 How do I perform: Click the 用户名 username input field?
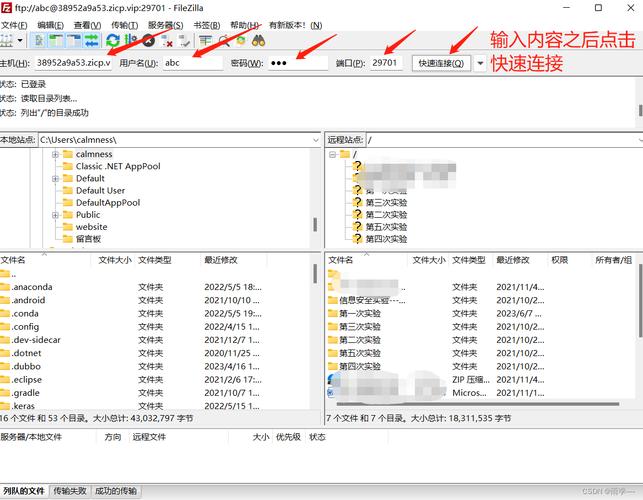(193, 63)
